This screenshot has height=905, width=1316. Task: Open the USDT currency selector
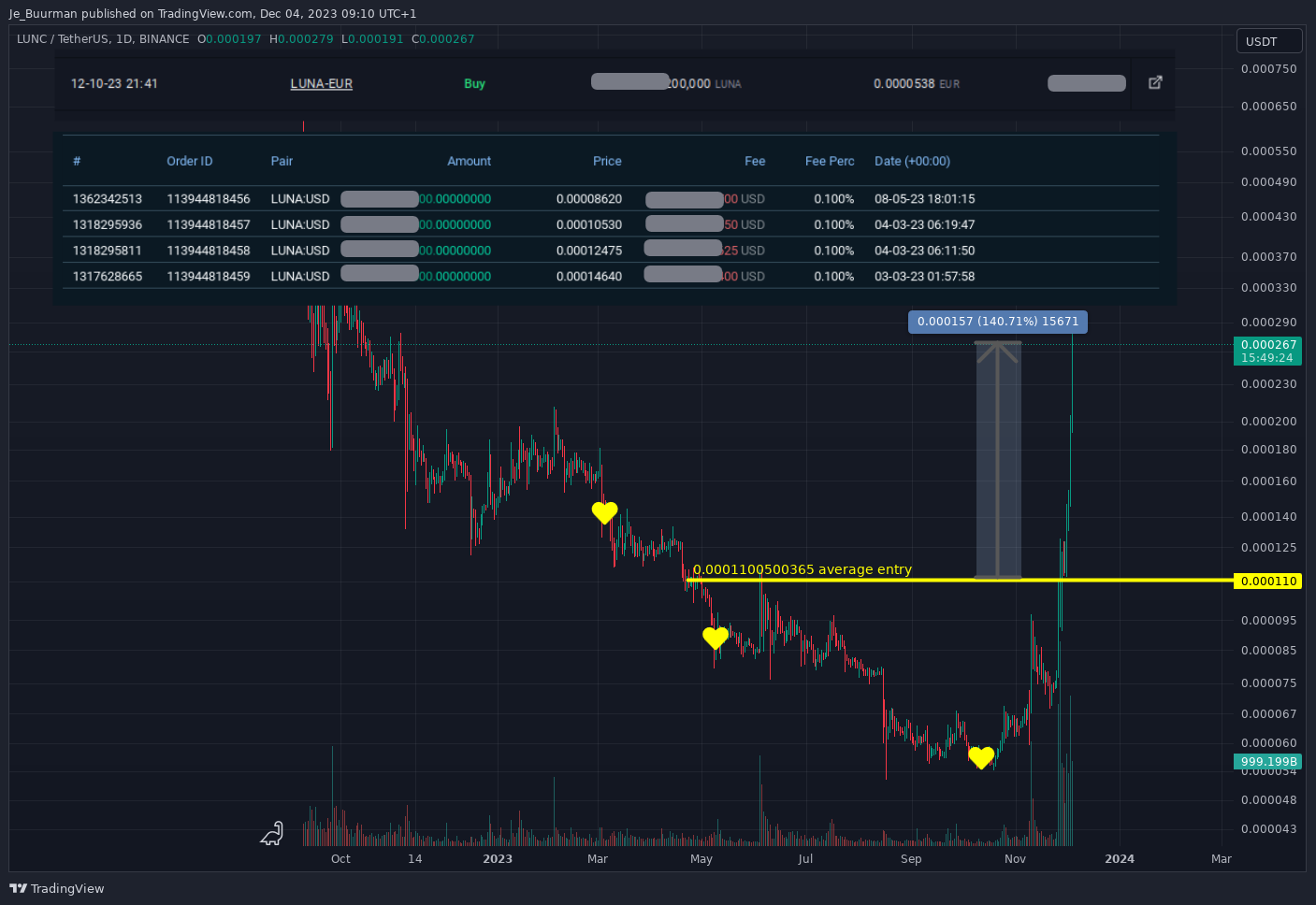pyautogui.click(x=1269, y=41)
